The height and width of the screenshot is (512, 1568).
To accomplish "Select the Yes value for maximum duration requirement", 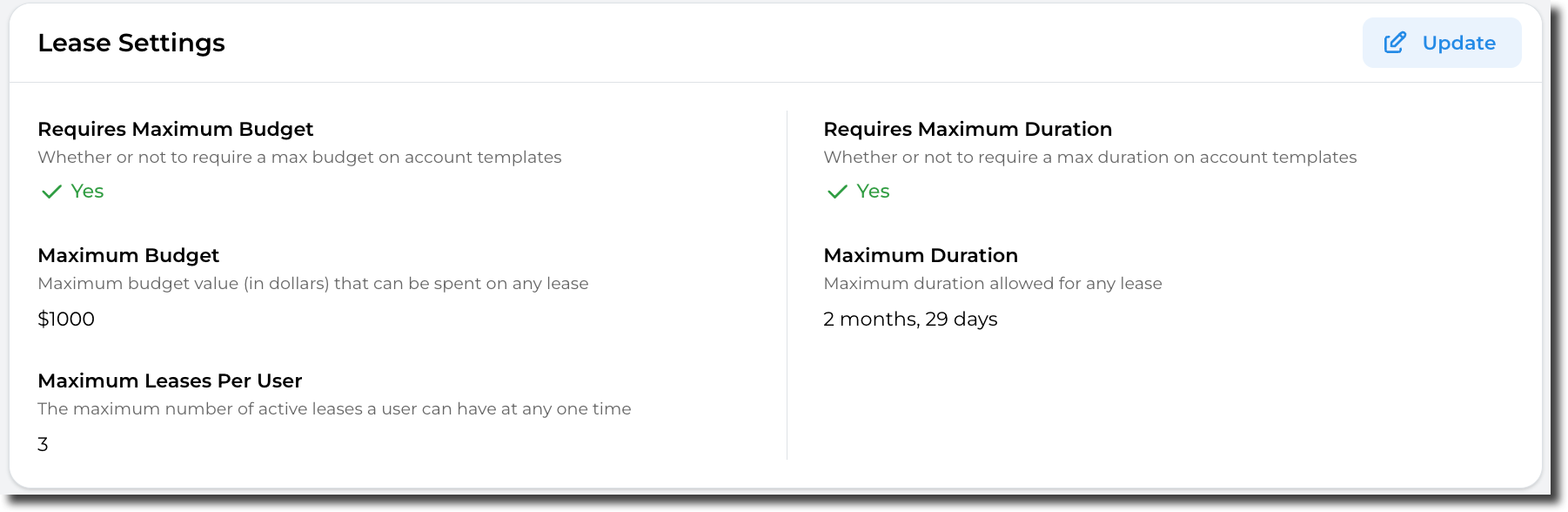I will click(873, 192).
